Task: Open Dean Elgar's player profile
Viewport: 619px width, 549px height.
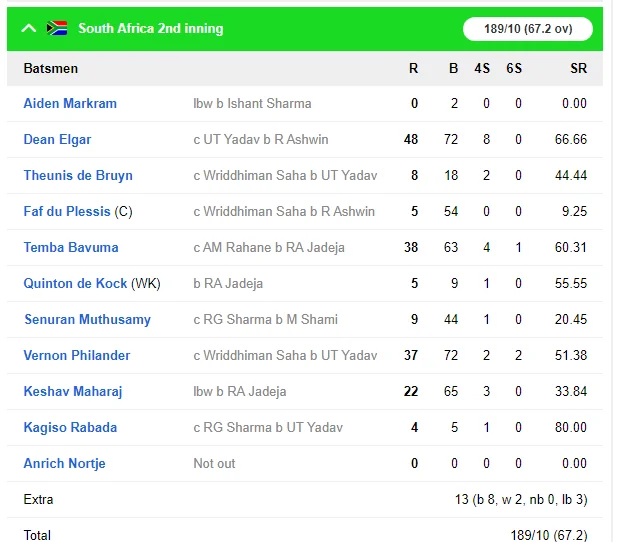Action: (x=57, y=139)
